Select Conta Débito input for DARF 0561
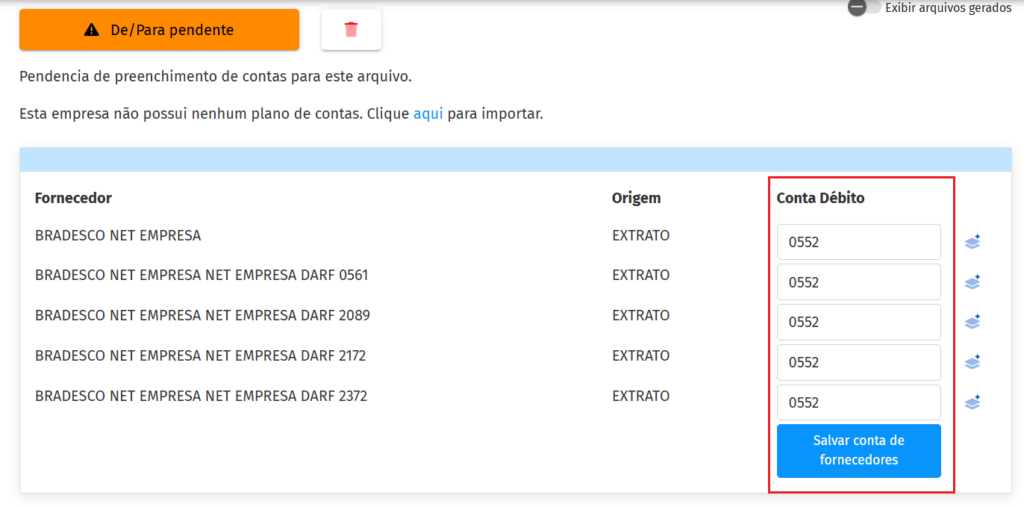This screenshot has height=507, width=1024. (858, 282)
